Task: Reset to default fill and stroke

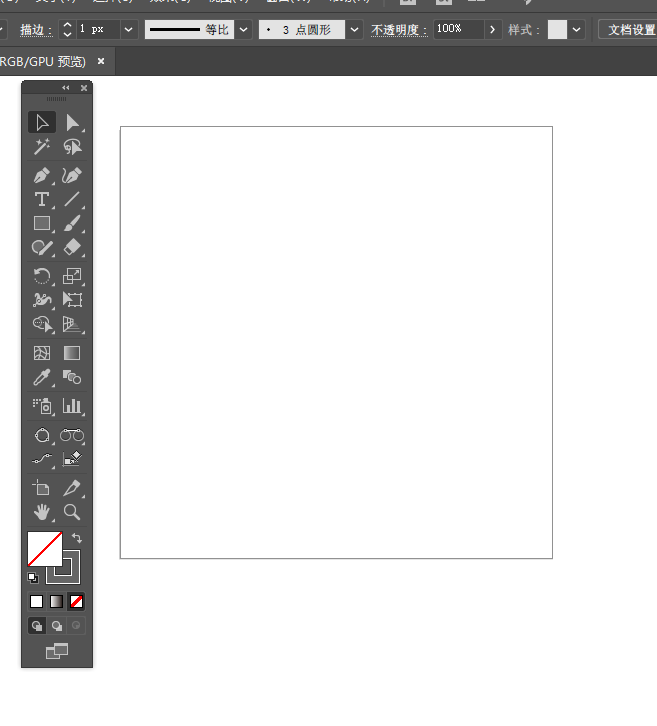Action: click(33, 578)
